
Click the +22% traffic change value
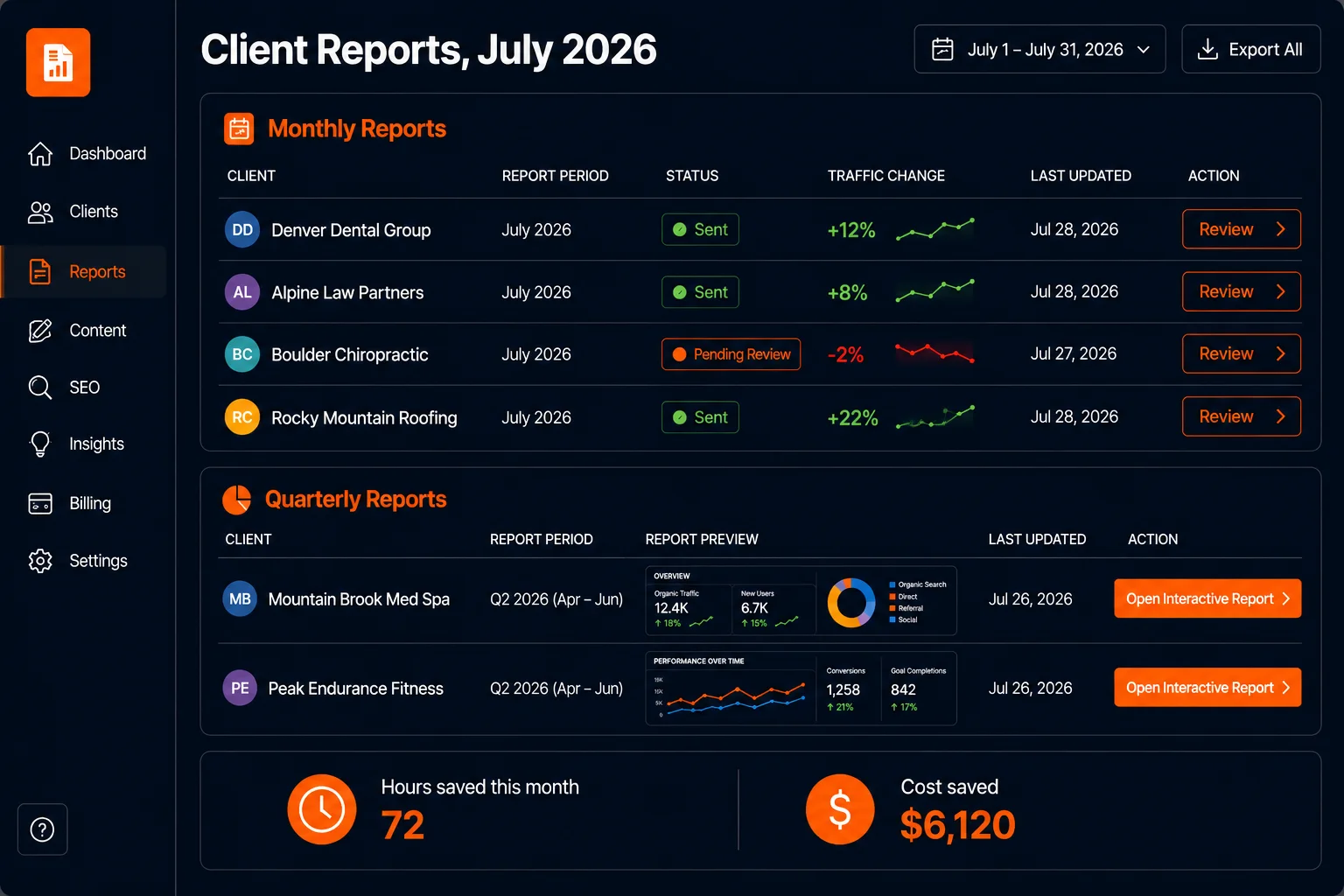[x=852, y=418]
